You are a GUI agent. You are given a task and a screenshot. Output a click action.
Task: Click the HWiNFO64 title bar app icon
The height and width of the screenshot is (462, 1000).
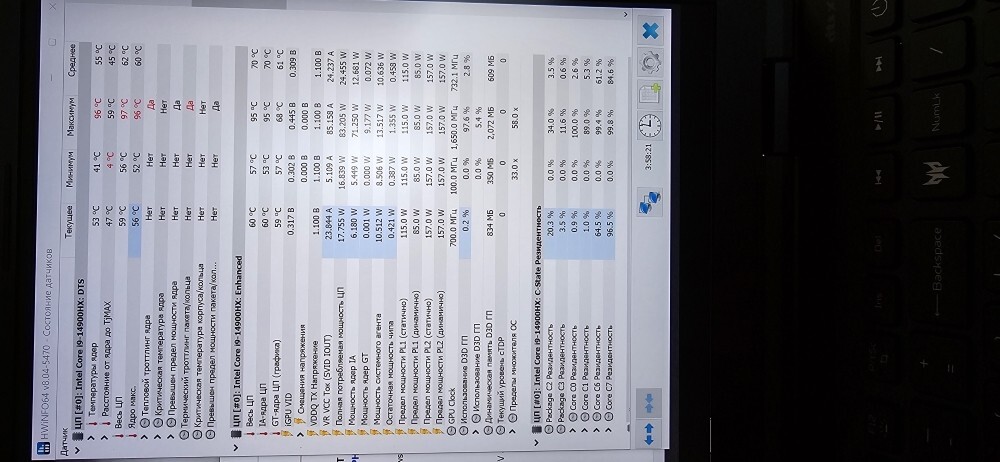click(44, 449)
